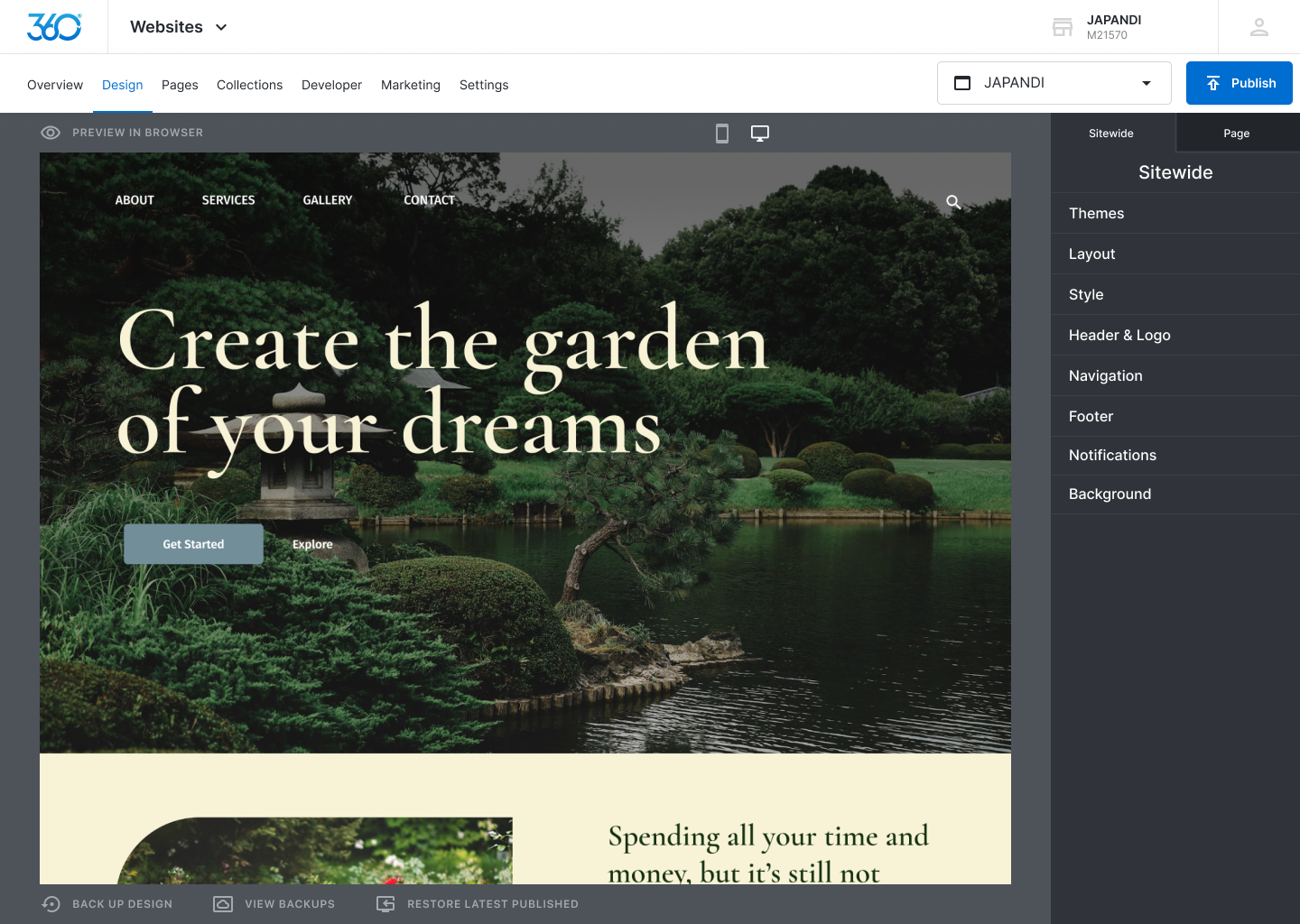Switch to desktop monitor preview icon
This screenshot has width=1300, height=924.
(x=760, y=134)
